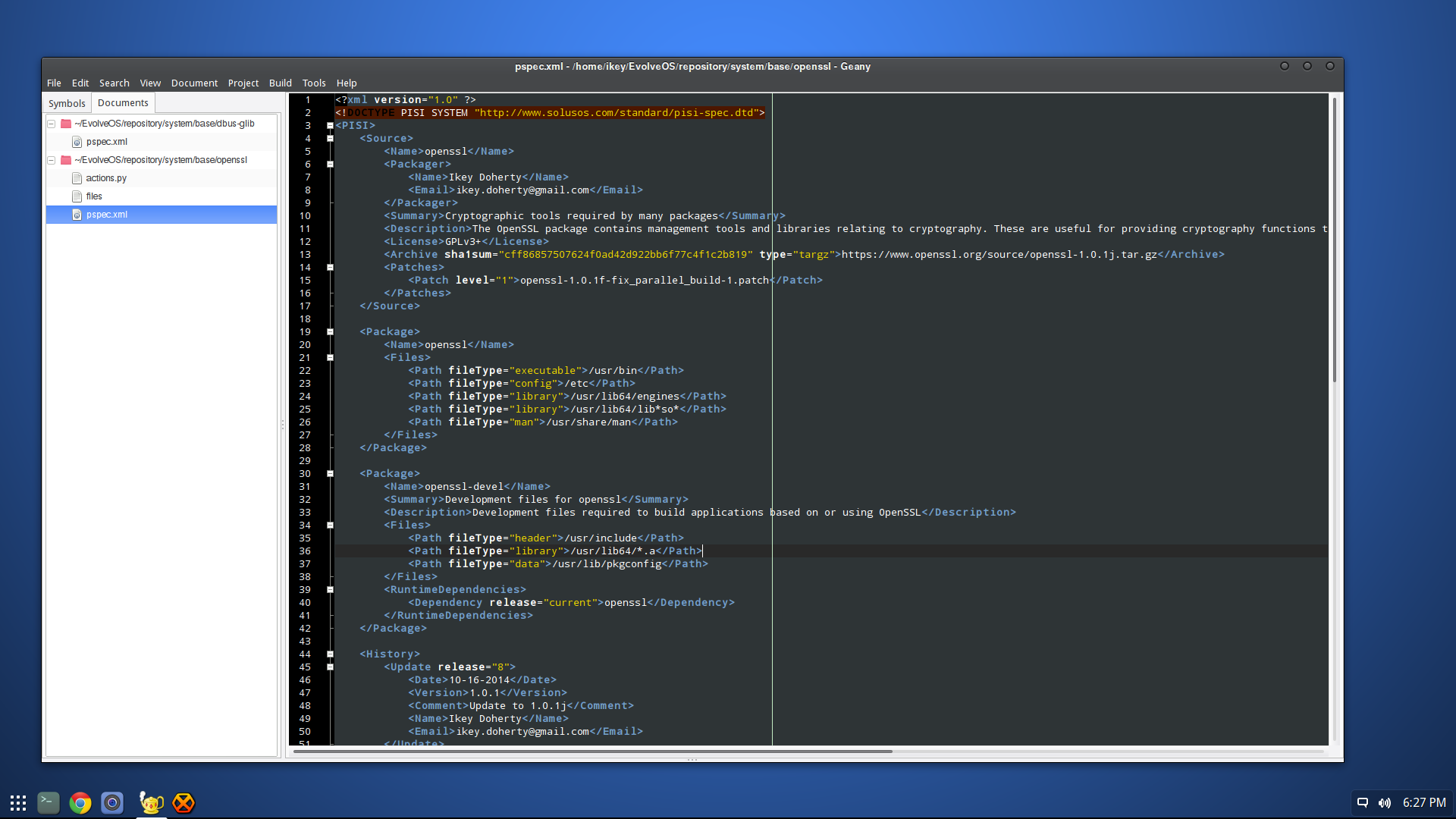Click the 6:27 PM clock
Screen dimensions: 1456x819
pos(1424,802)
